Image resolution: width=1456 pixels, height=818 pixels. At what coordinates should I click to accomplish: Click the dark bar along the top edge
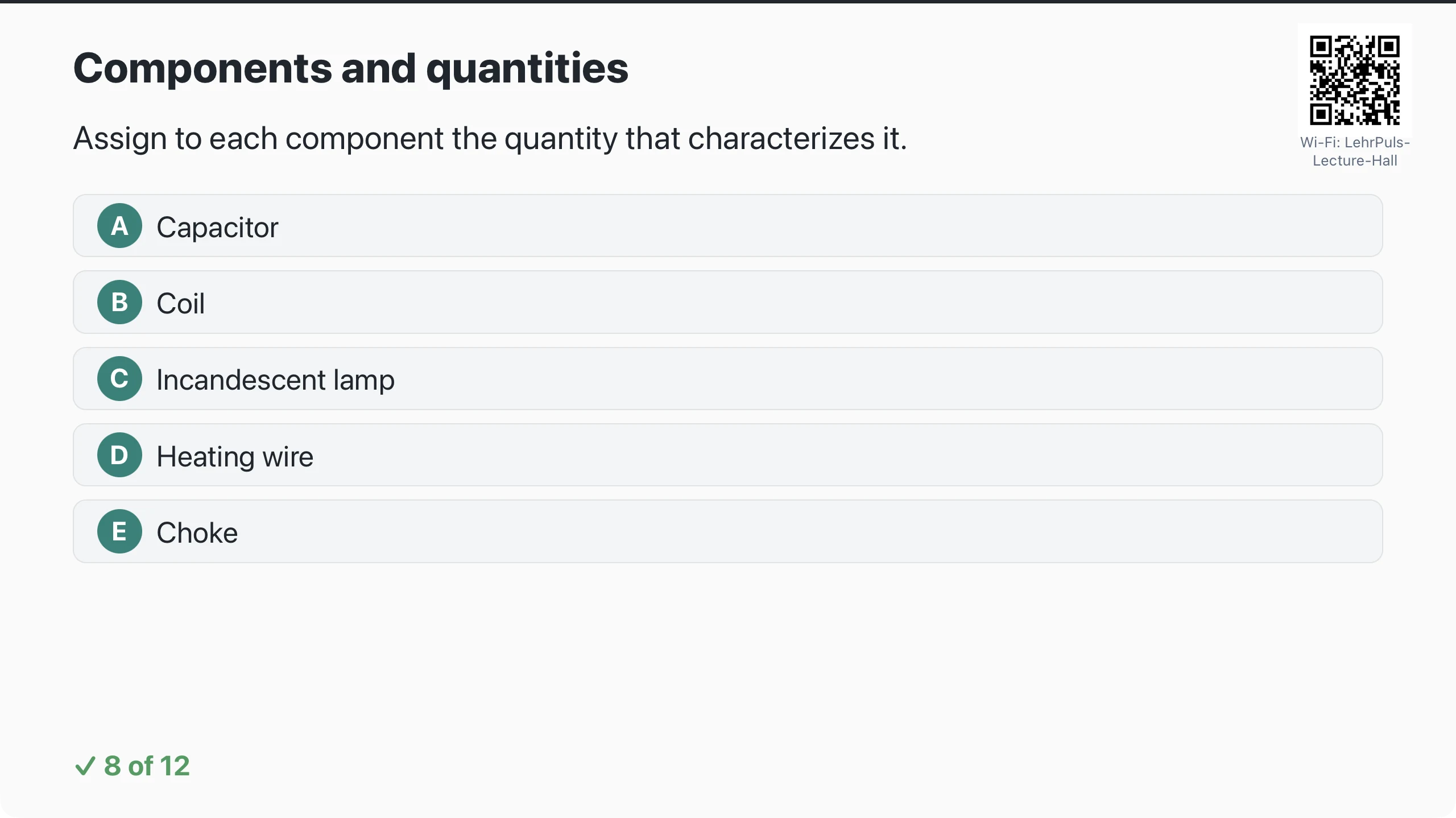click(728, 2)
